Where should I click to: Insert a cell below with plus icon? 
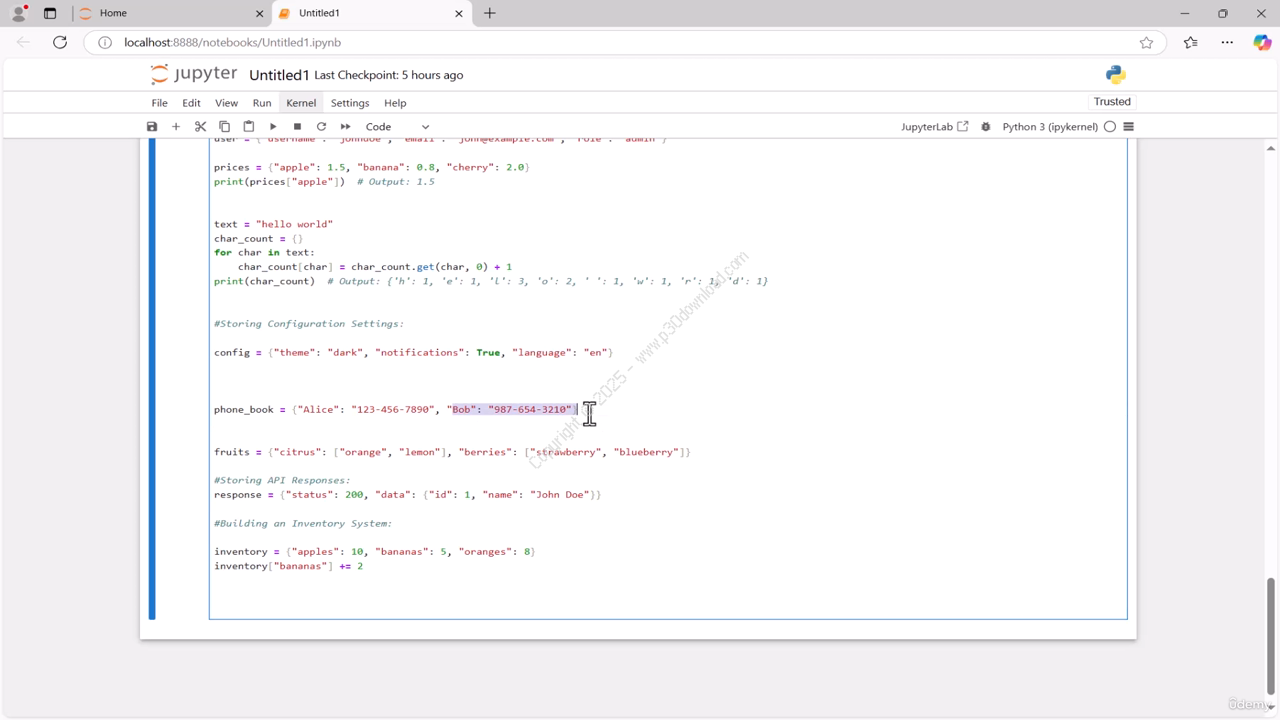click(176, 127)
